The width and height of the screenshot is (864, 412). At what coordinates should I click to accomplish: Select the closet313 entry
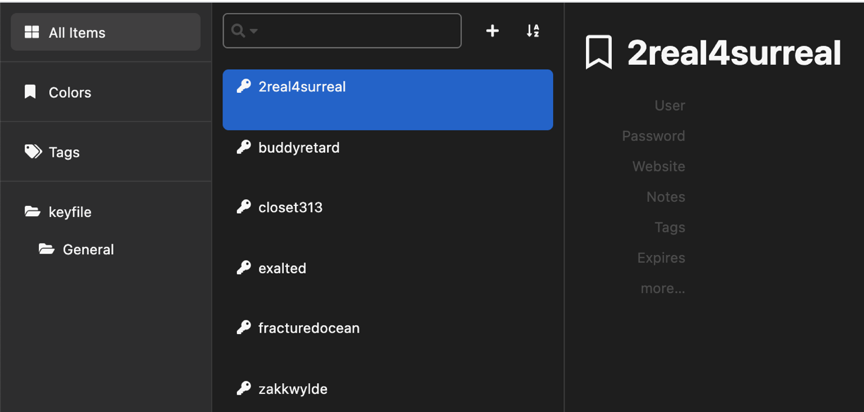(388, 208)
